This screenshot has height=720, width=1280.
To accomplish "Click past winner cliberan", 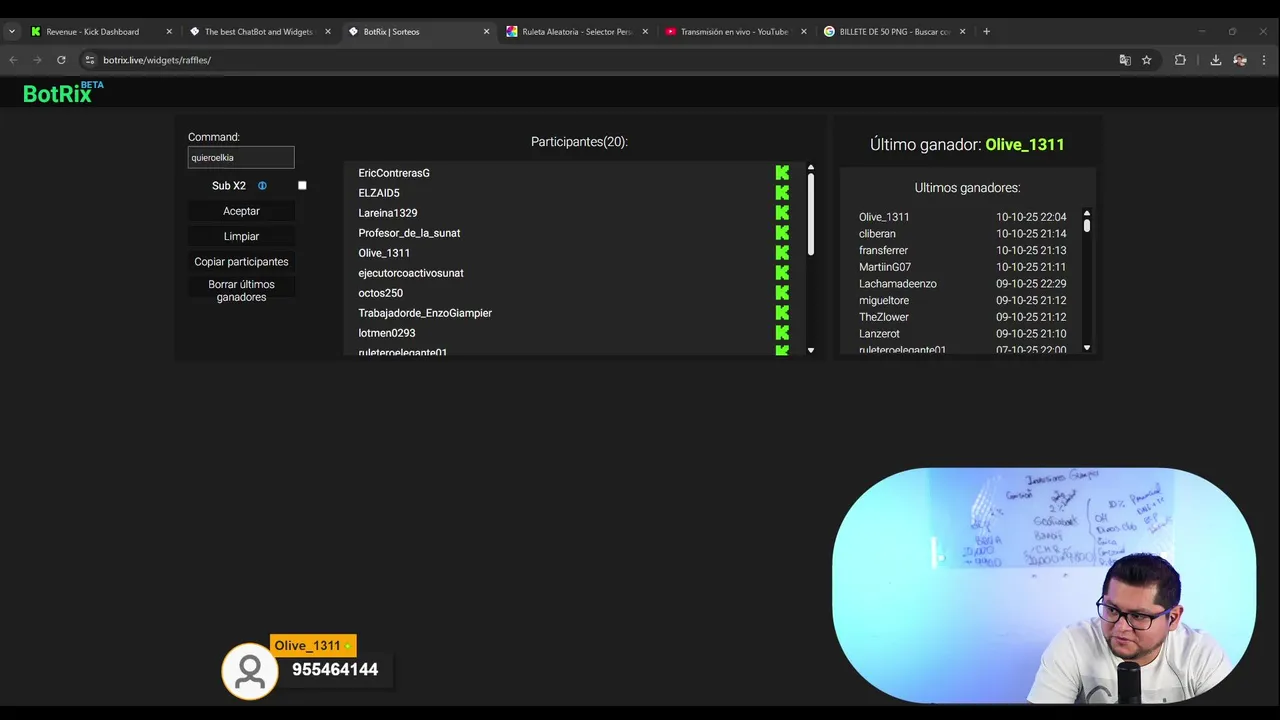I will (x=877, y=234).
